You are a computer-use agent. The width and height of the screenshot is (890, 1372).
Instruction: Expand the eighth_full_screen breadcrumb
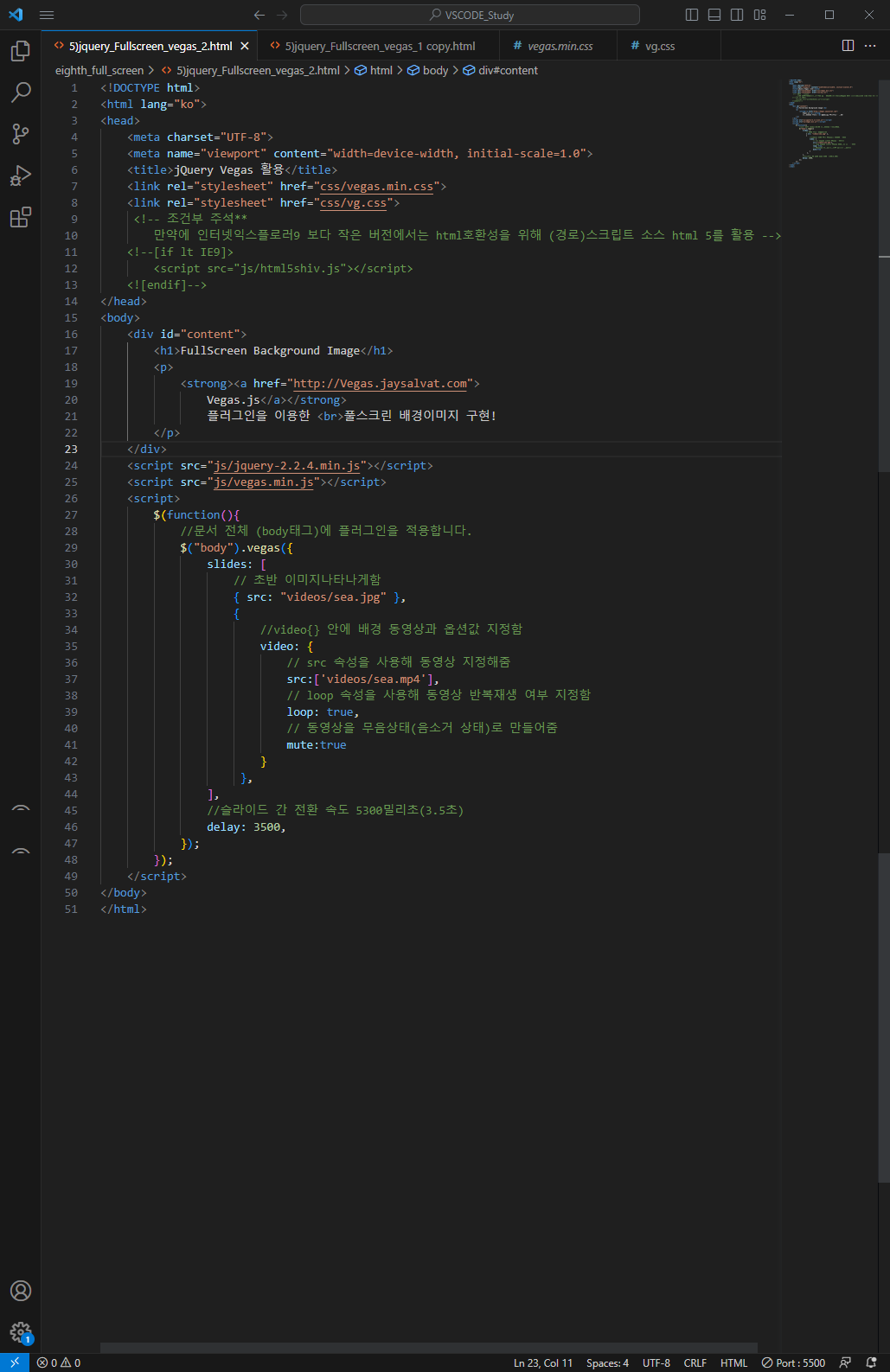(99, 70)
